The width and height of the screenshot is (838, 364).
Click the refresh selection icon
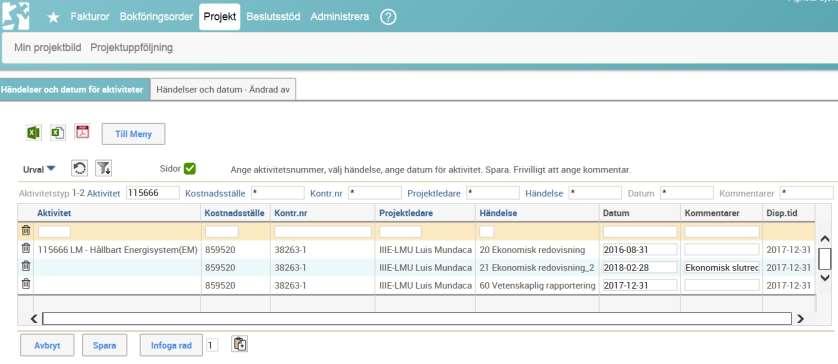79,168
